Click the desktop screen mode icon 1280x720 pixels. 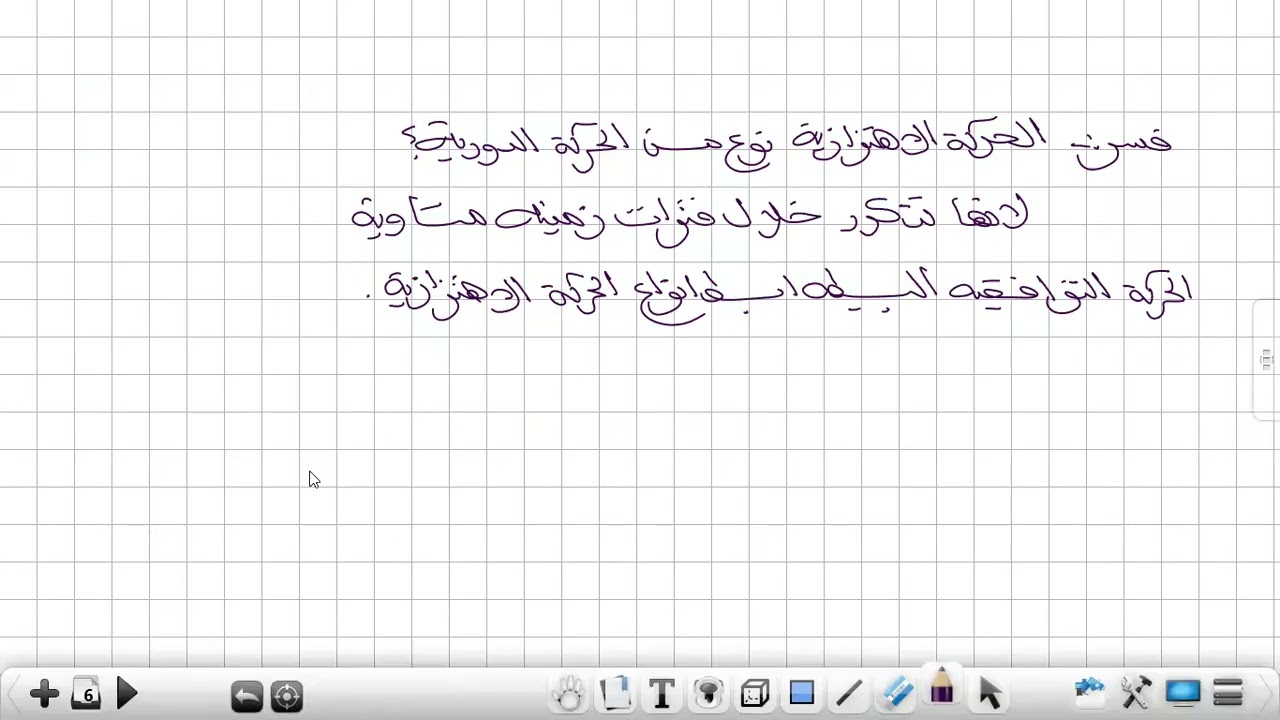[1183, 692]
